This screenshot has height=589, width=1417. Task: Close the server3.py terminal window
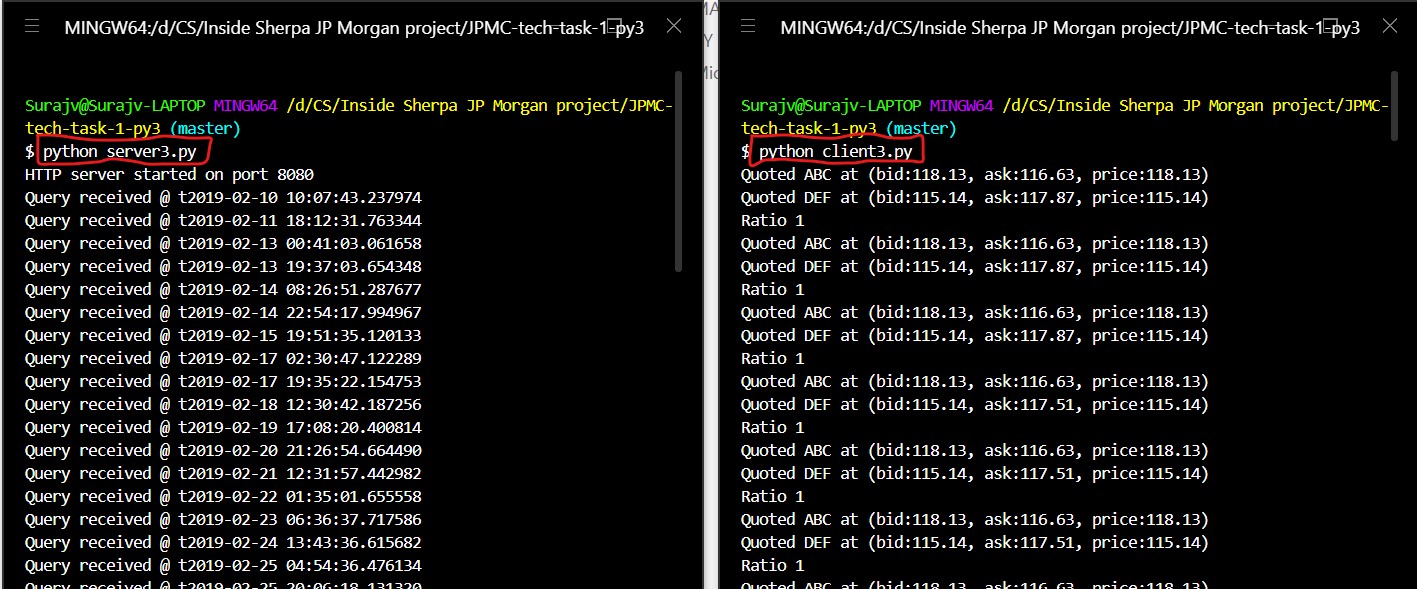[x=672, y=27]
